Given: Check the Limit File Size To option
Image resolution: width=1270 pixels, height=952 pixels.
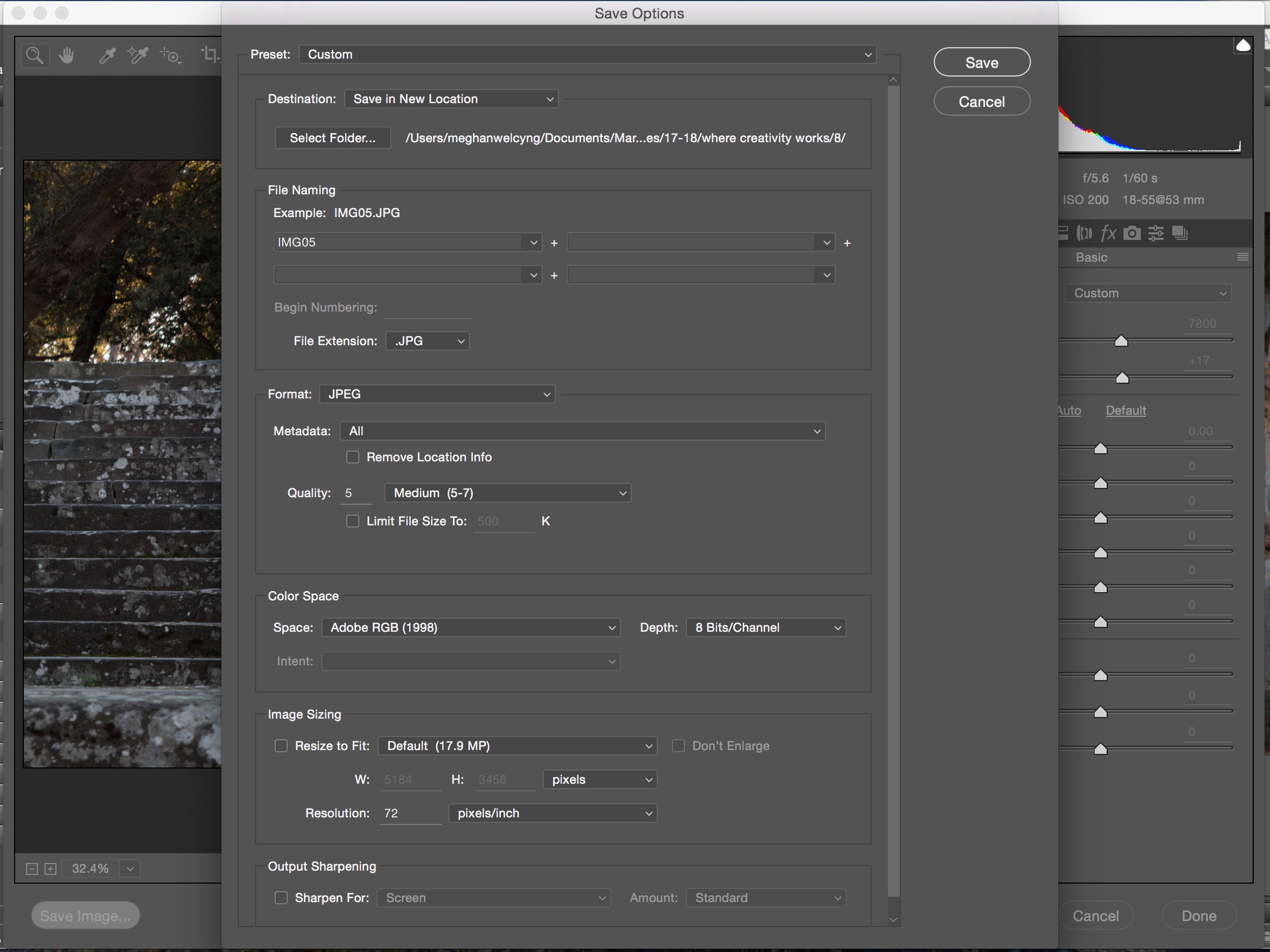Looking at the screenshot, I should point(353,522).
